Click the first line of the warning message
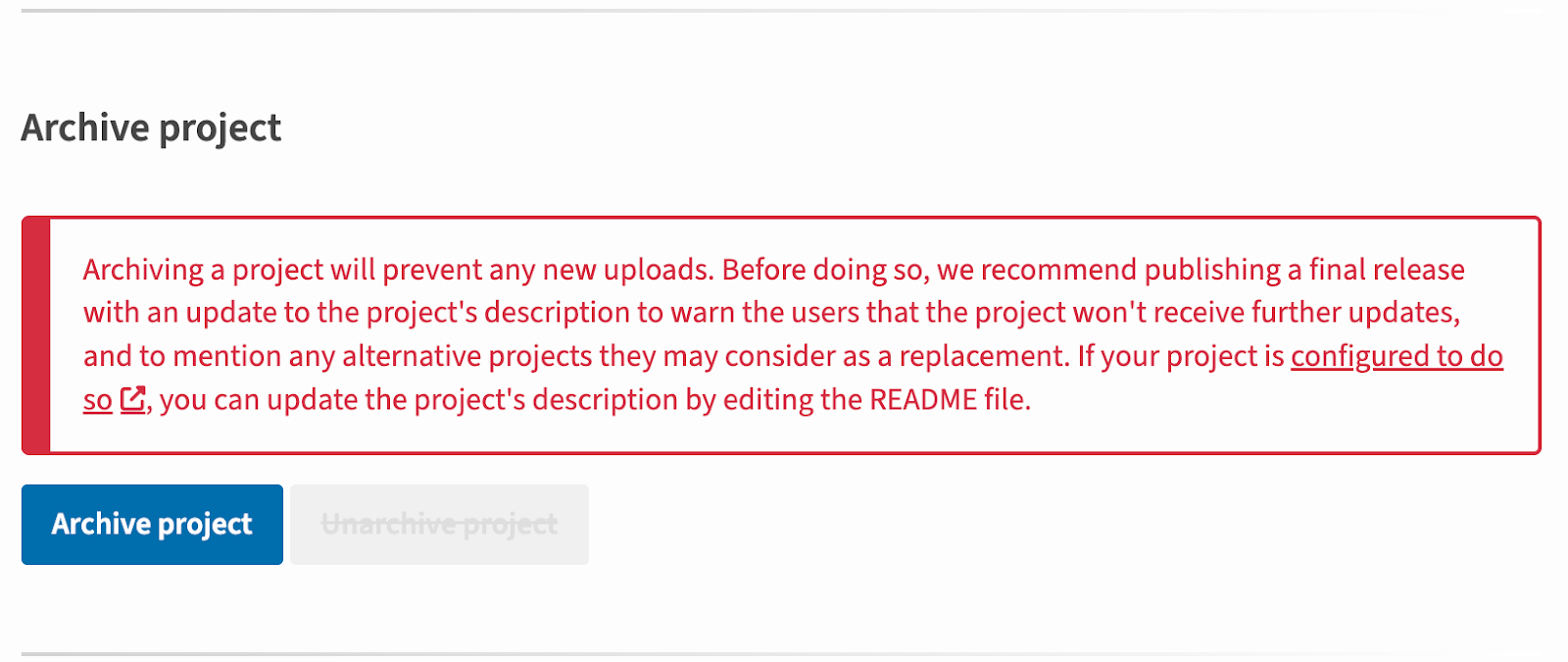Image resolution: width=1568 pixels, height=662 pixels. (772, 269)
